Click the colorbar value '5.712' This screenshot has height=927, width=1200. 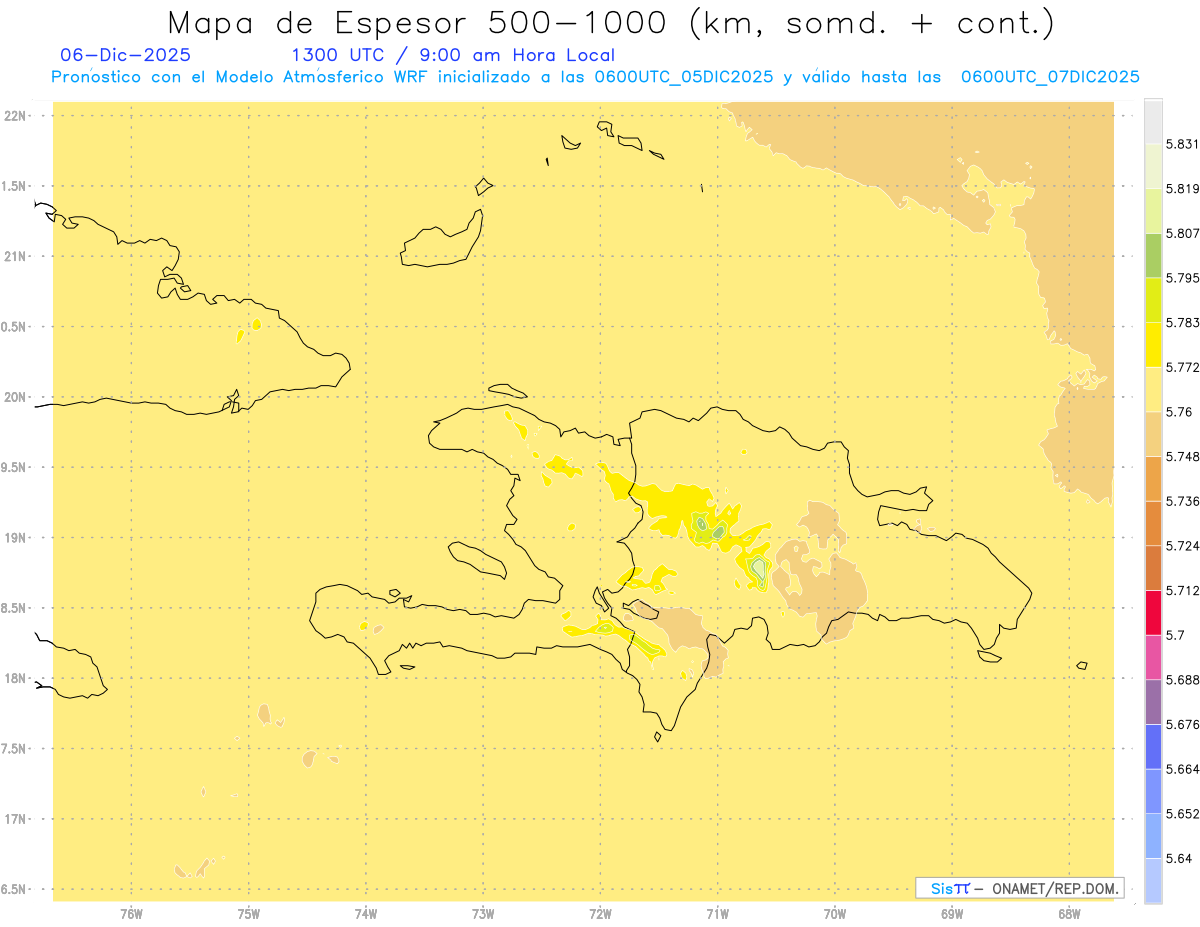click(1182, 590)
